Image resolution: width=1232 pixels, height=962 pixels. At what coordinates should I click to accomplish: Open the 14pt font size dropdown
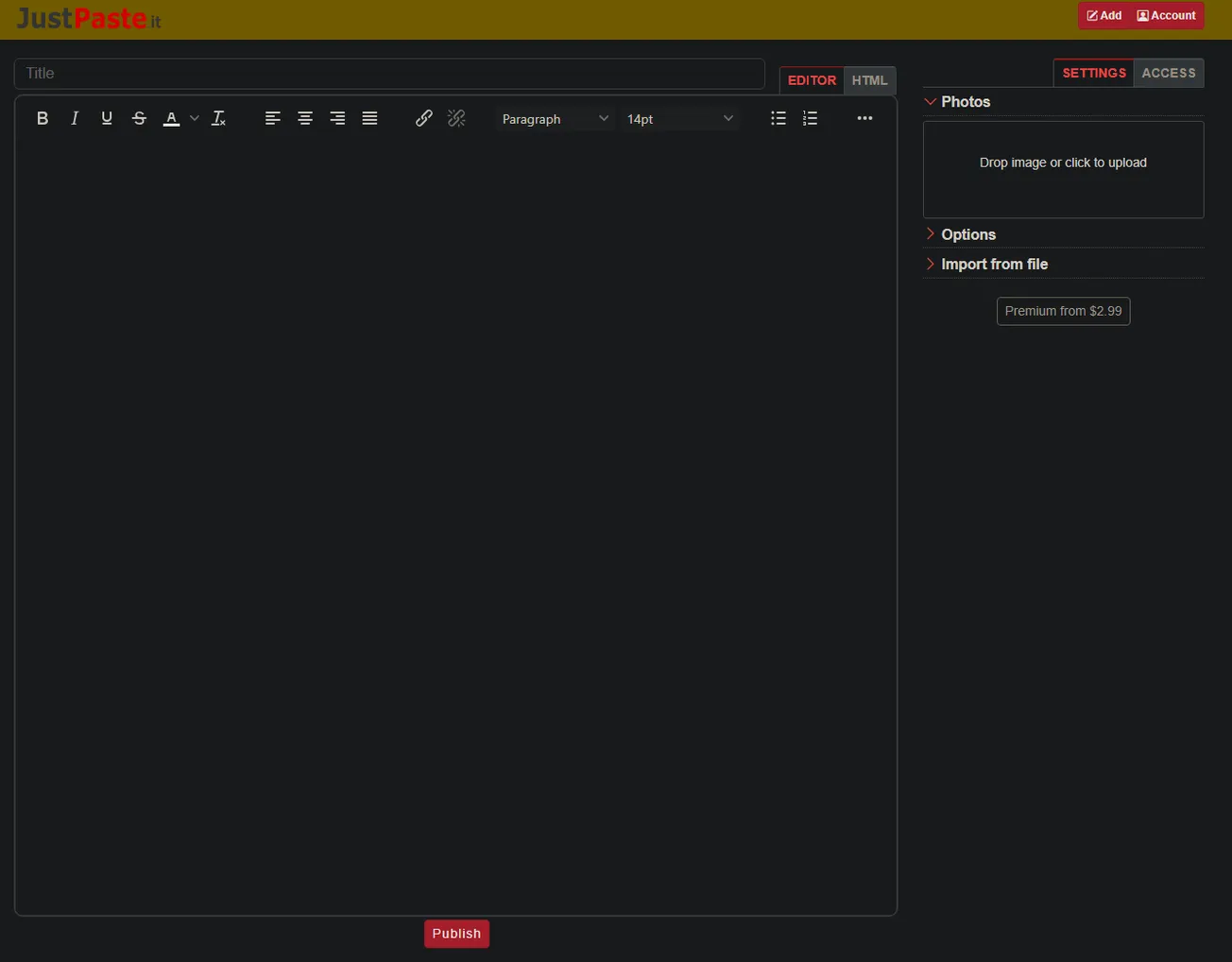(x=679, y=119)
